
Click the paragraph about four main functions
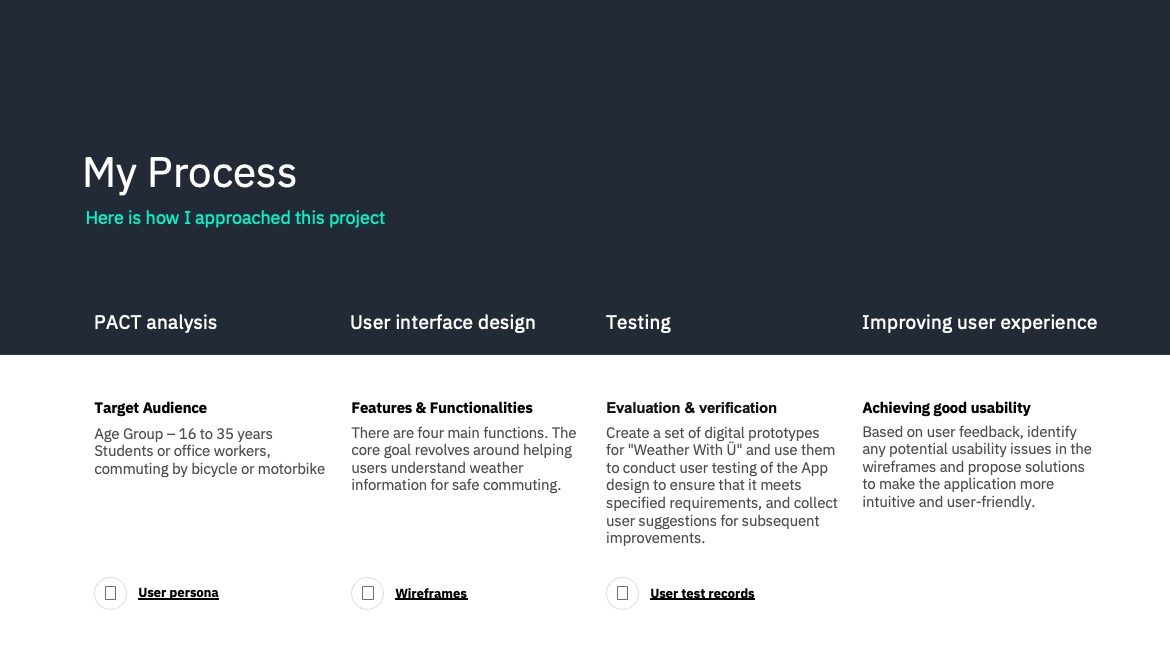[463, 459]
